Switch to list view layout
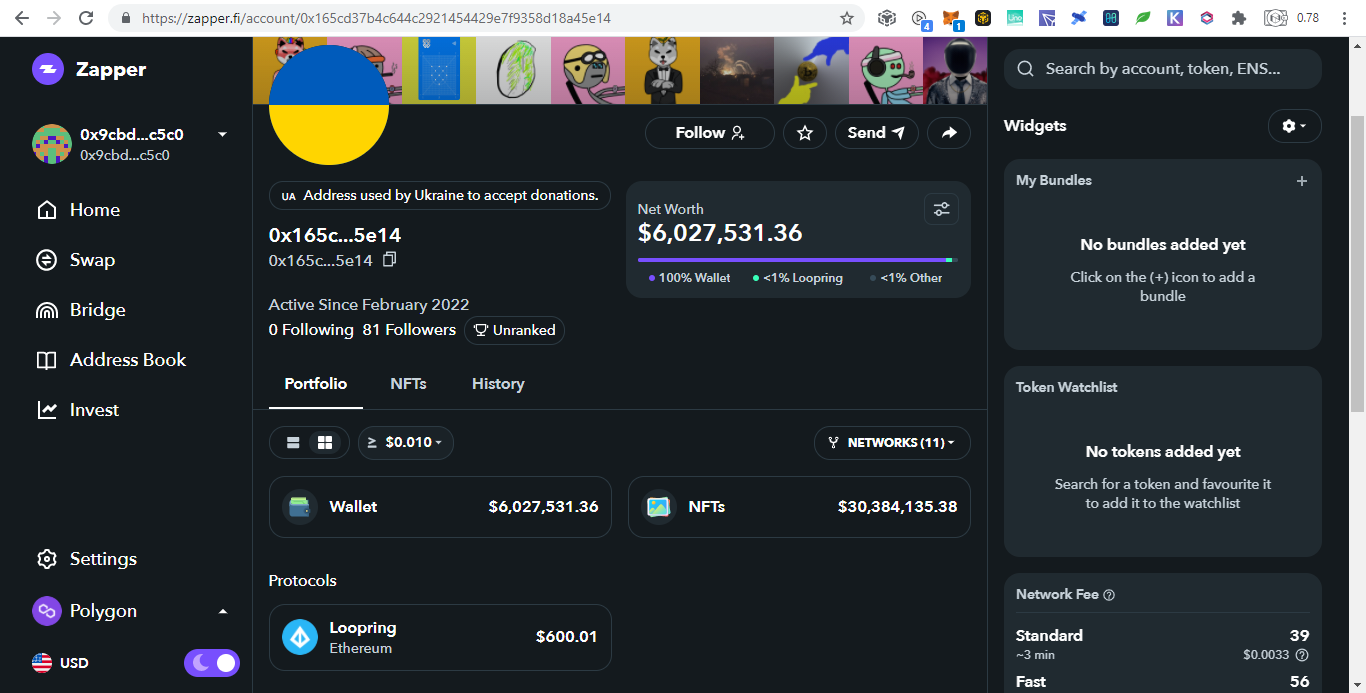Image resolution: width=1366 pixels, height=693 pixels. (x=293, y=443)
